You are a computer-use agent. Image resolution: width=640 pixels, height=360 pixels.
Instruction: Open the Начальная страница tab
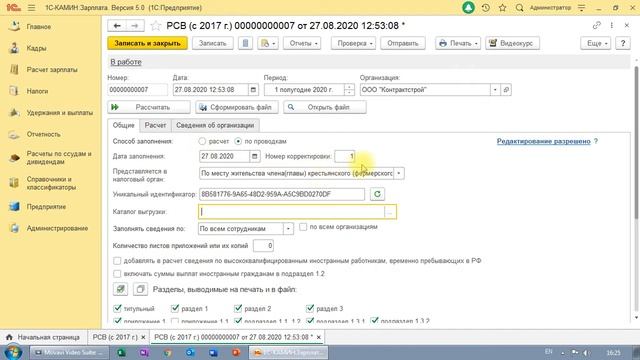43,337
